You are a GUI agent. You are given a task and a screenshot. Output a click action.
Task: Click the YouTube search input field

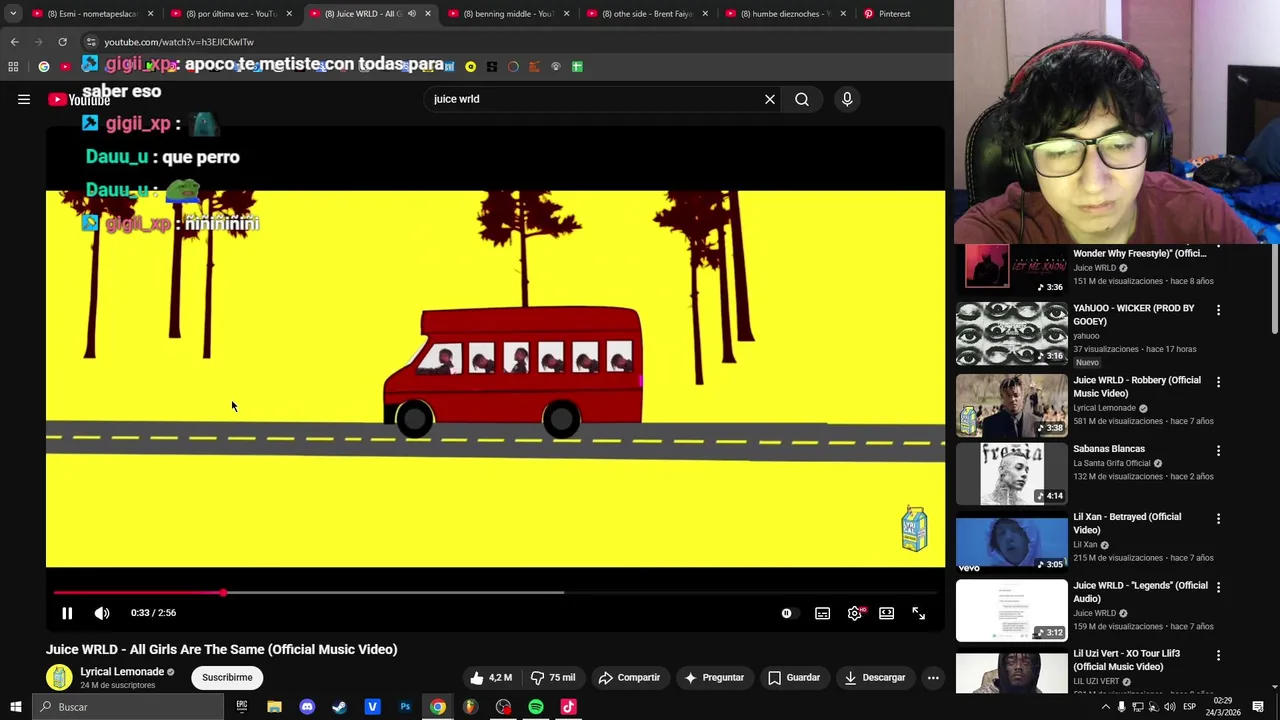point(590,99)
